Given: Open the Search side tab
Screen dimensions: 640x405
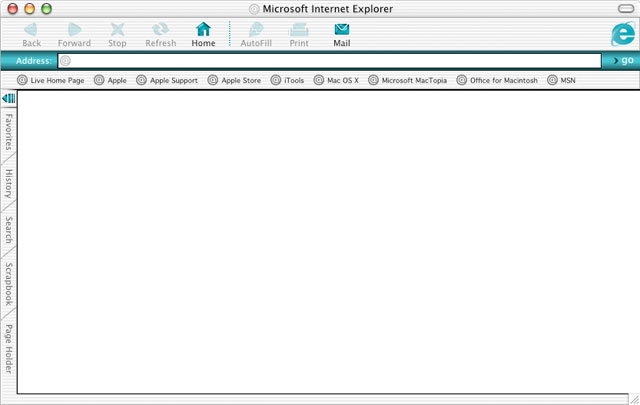Looking at the screenshot, I should point(9,230).
